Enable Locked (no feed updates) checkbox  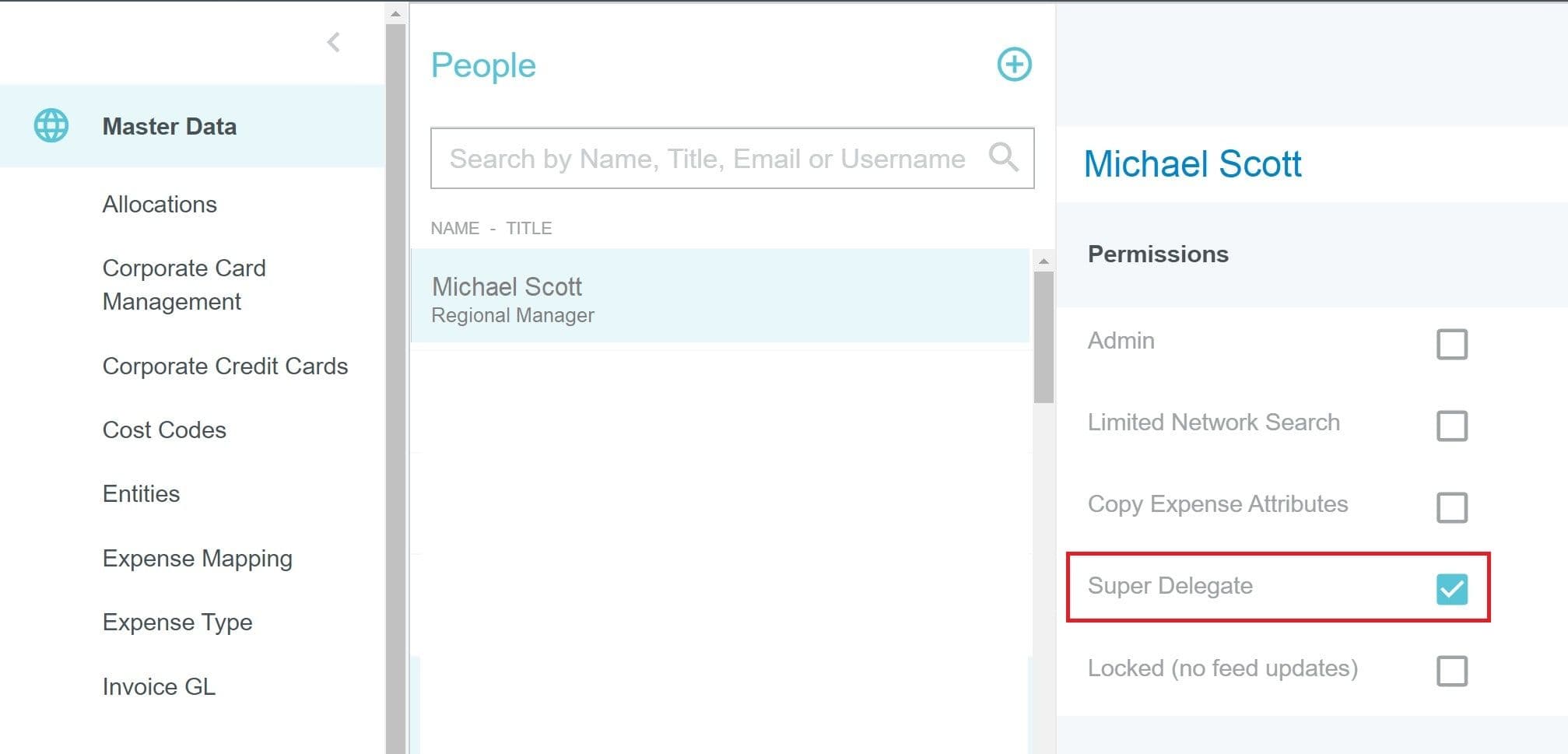[1451, 671]
